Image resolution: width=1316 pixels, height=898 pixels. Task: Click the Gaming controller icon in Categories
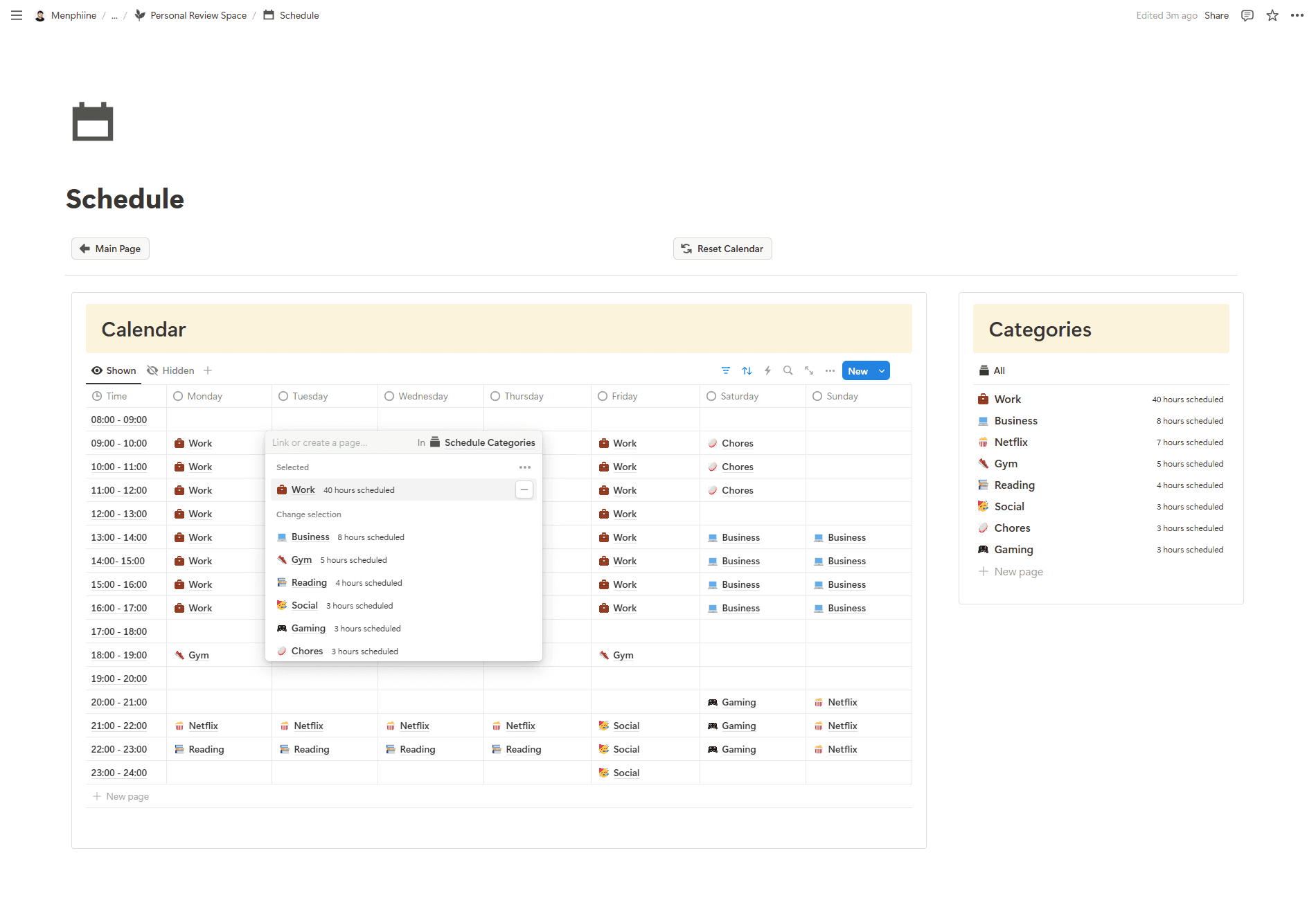click(x=983, y=549)
